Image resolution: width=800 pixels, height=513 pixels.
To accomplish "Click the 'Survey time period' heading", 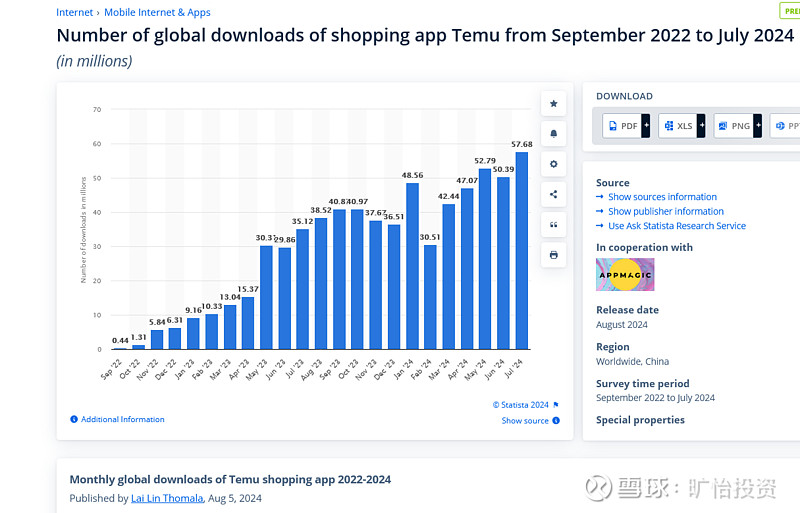I will pos(642,383).
